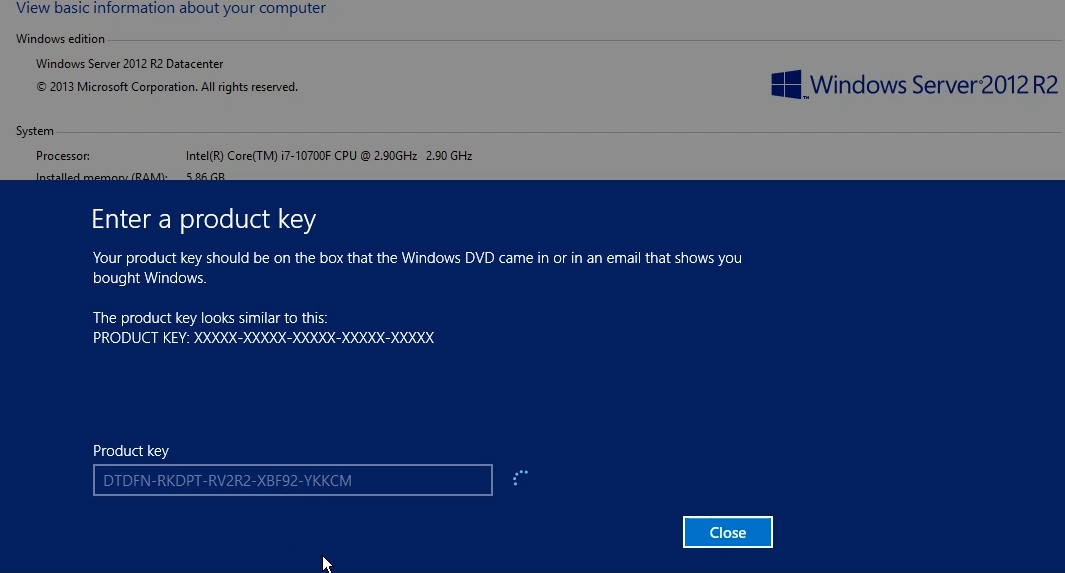Click the 'System' section label
Screen dimensions: 1065x573
(35, 131)
